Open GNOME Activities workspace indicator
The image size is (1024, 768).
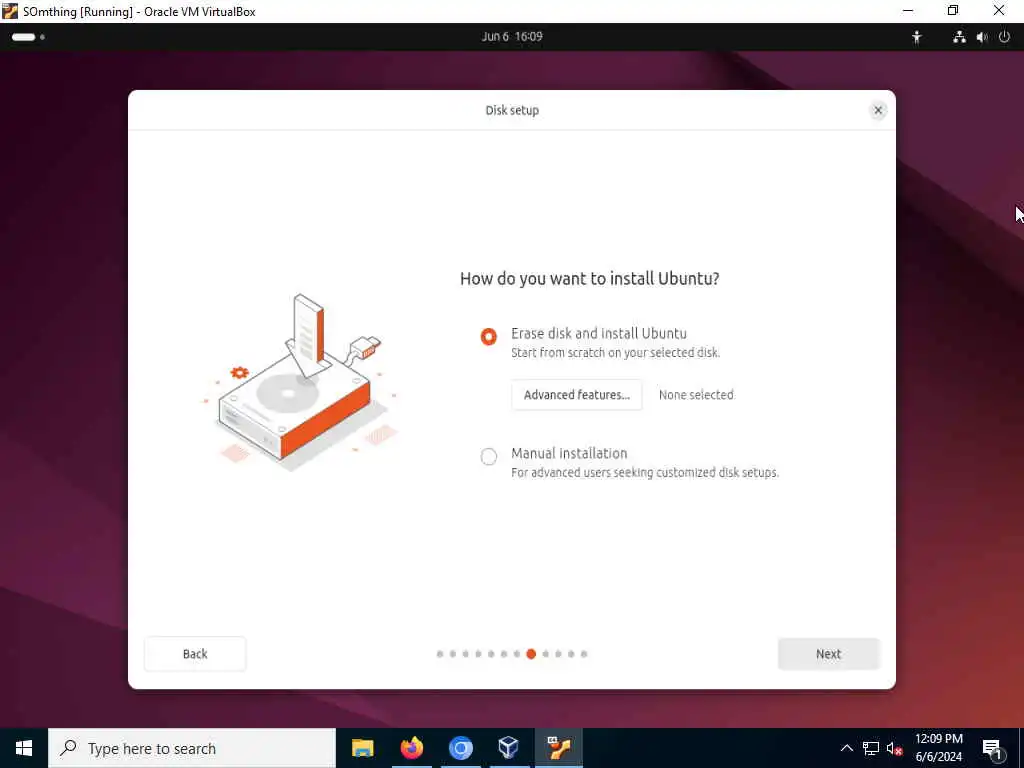click(x=28, y=37)
